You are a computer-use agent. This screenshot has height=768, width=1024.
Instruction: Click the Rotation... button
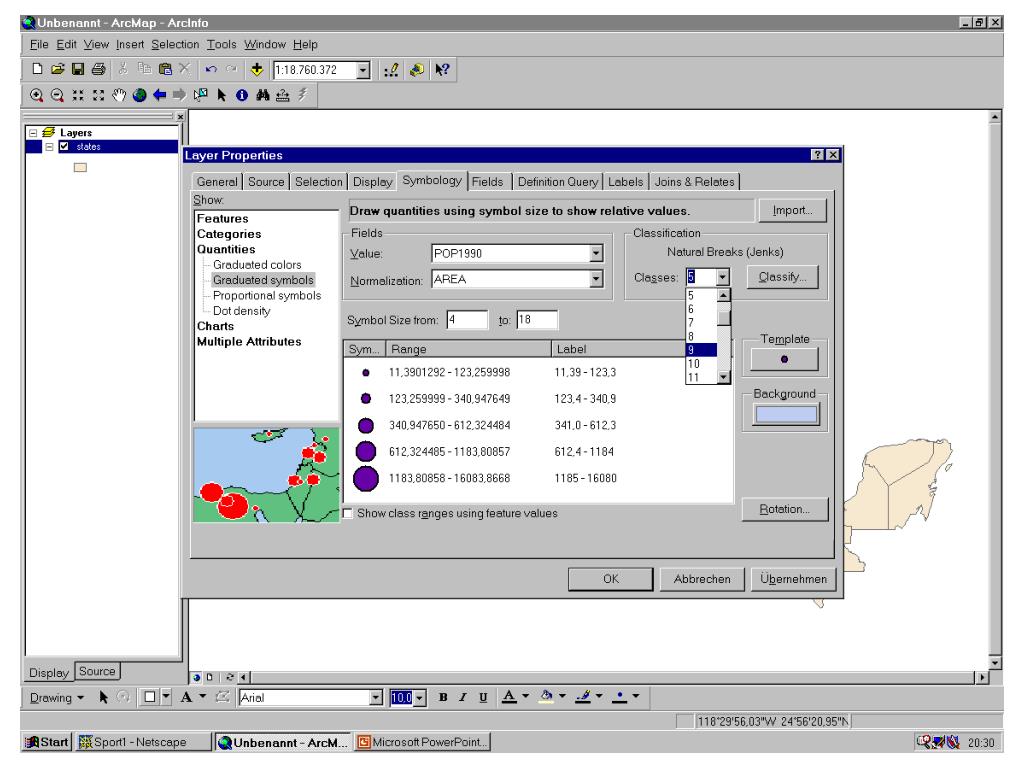784,509
